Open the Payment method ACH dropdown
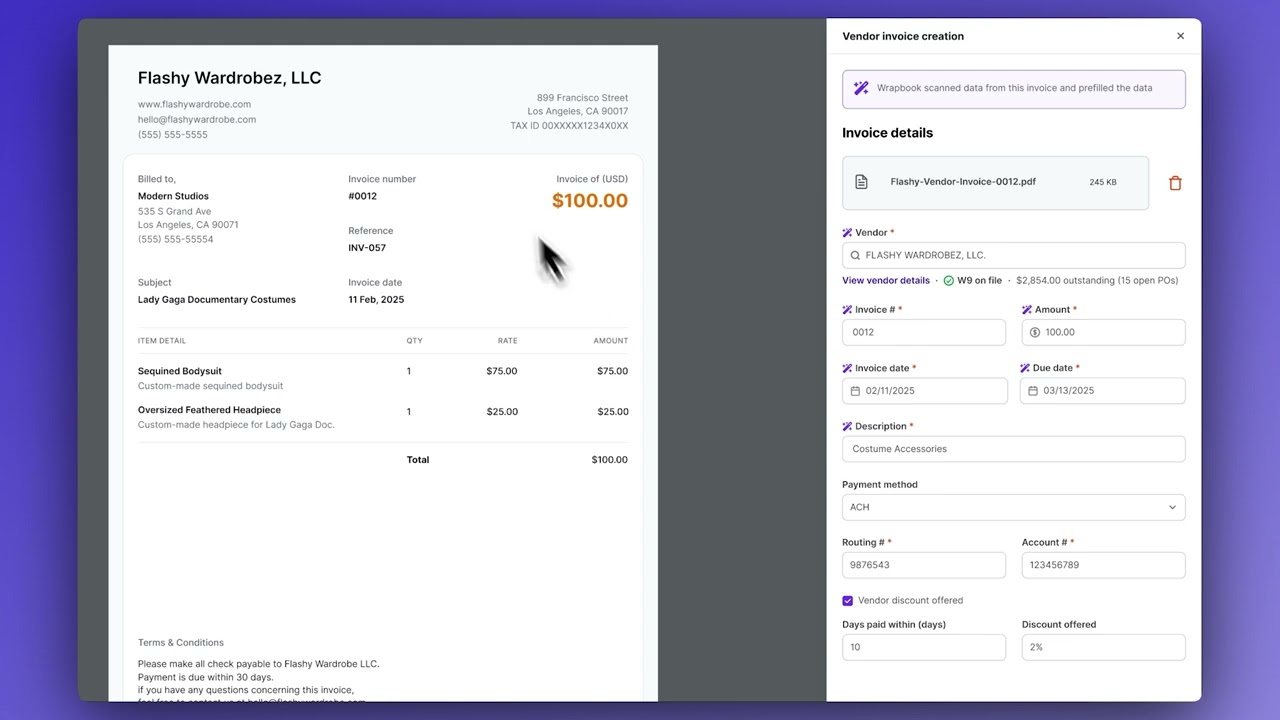 point(1014,507)
